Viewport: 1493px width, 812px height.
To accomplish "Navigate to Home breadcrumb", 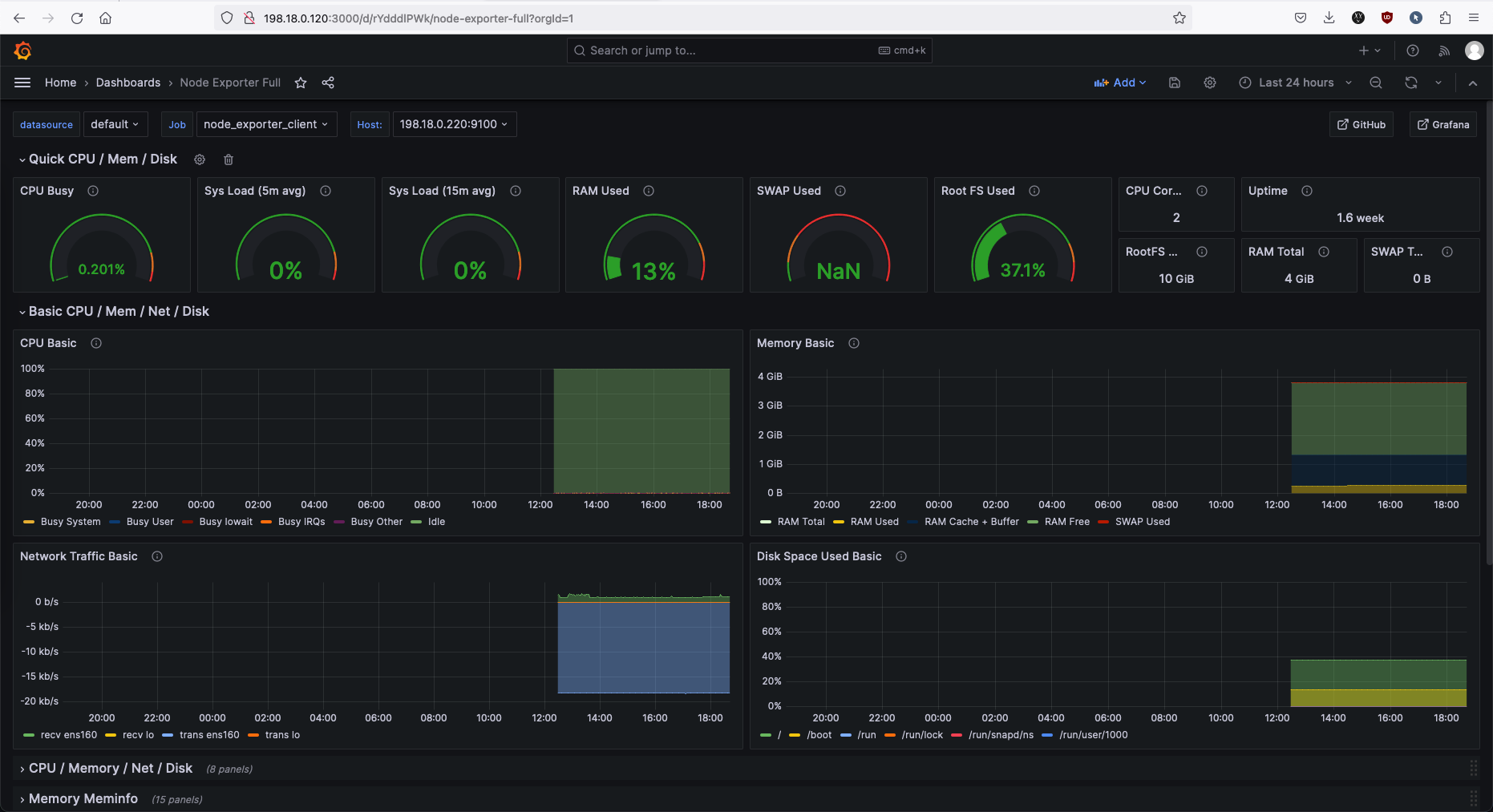I will pos(60,83).
